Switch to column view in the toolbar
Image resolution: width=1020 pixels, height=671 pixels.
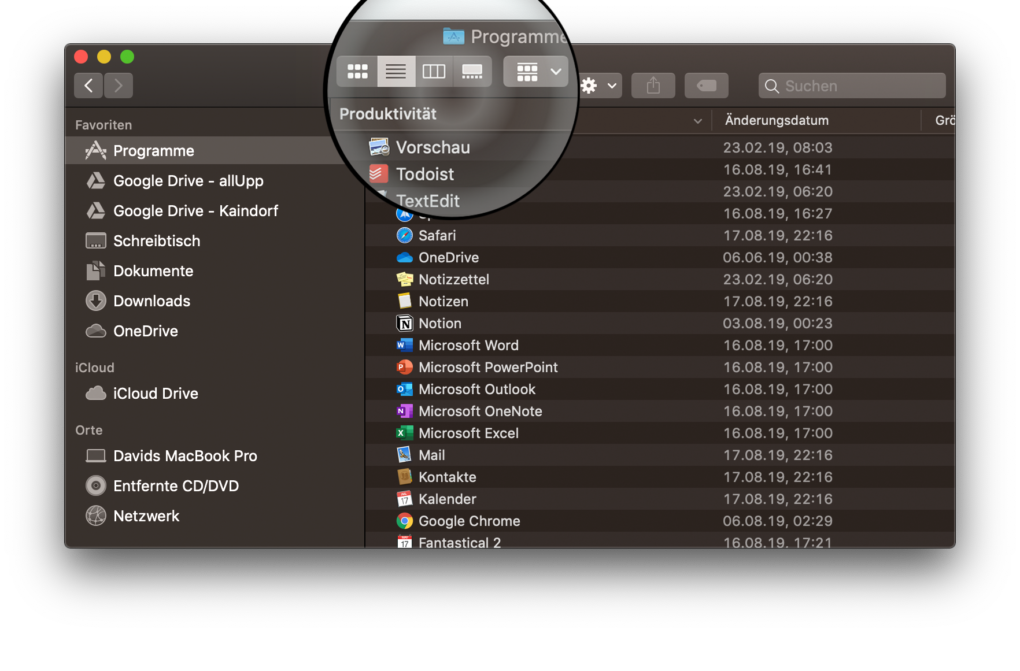(434, 71)
